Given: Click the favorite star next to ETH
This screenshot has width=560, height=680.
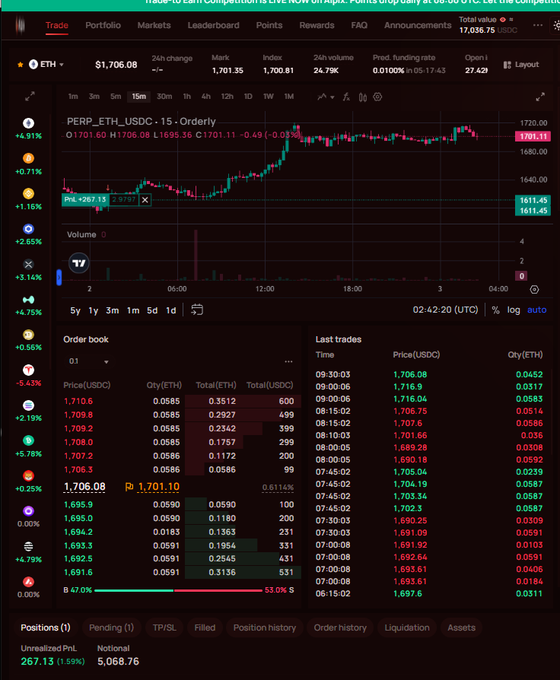Looking at the screenshot, I should point(20,65).
